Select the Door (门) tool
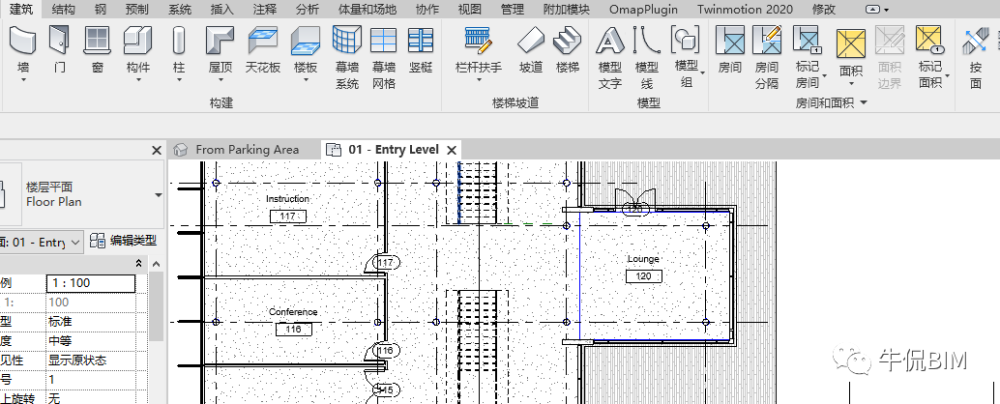 pos(59,50)
